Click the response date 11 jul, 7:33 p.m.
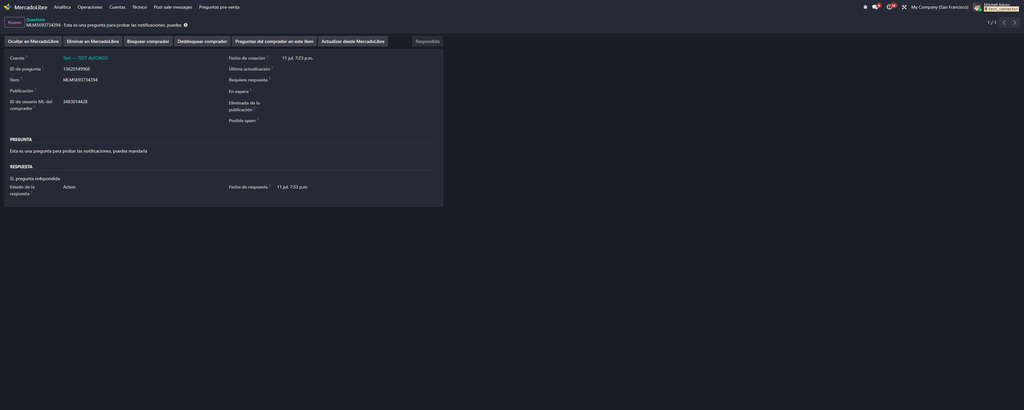The width and height of the screenshot is (1024, 410). (x=293, y=187)
